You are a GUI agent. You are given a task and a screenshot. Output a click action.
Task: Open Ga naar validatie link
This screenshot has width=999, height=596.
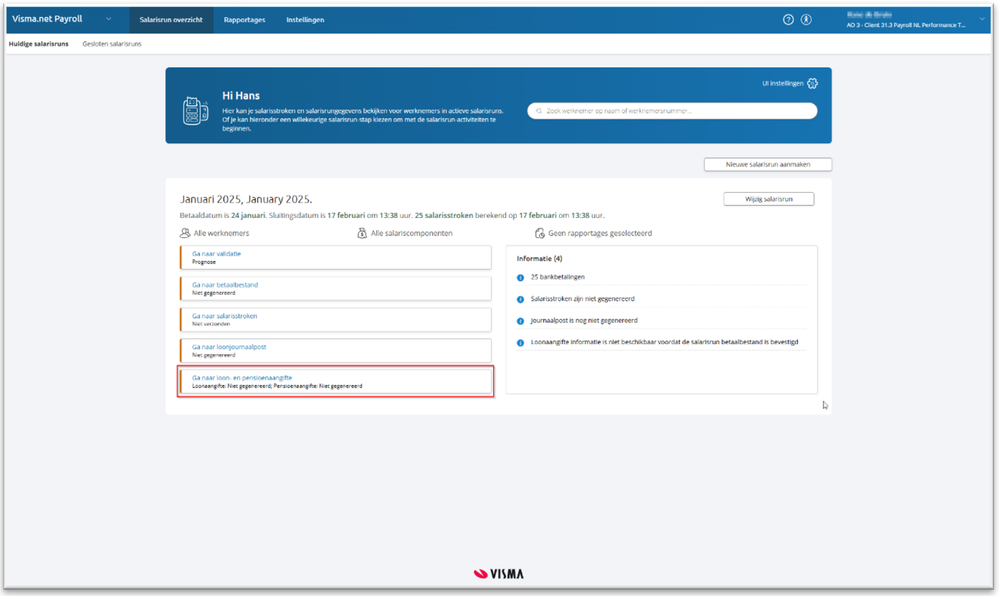coord(217,254)
